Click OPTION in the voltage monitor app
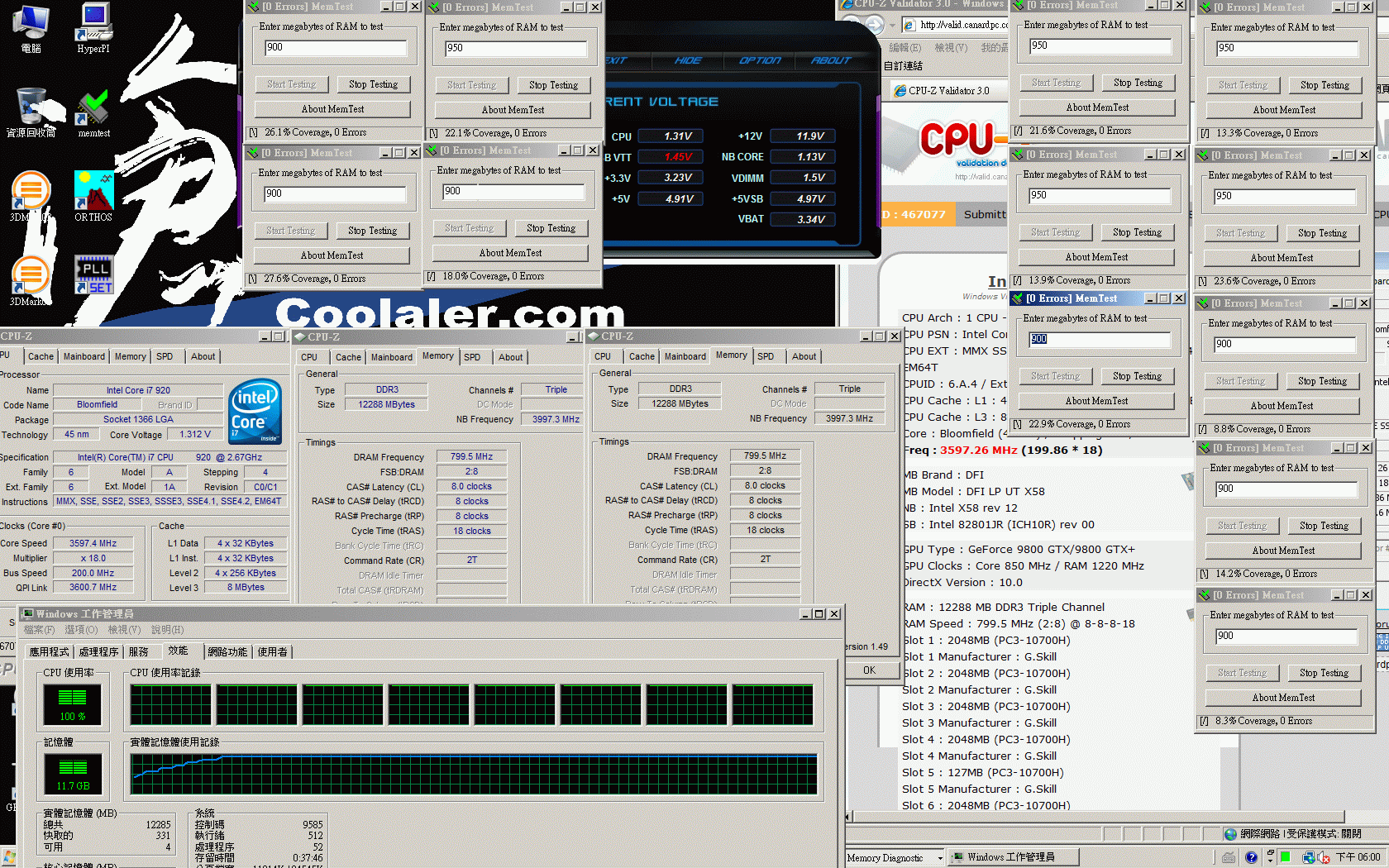Screen dimensions: 1389x868 pos(759,60)
